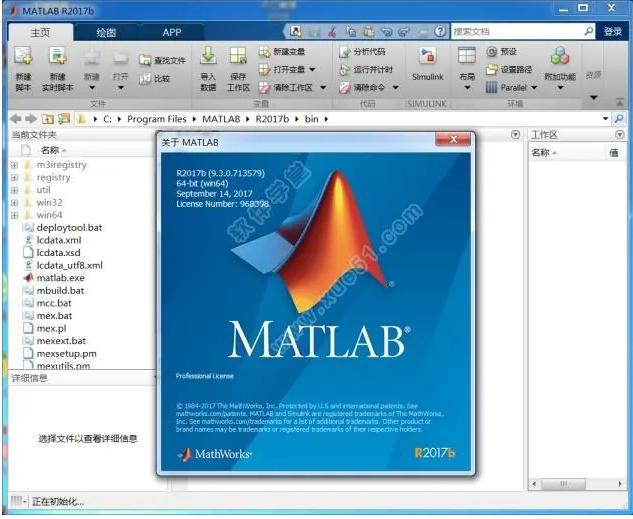The height and width of the screenshot is (519, 633).
Task: Close the About MATLAB dialog
Action: click(453, 140)
